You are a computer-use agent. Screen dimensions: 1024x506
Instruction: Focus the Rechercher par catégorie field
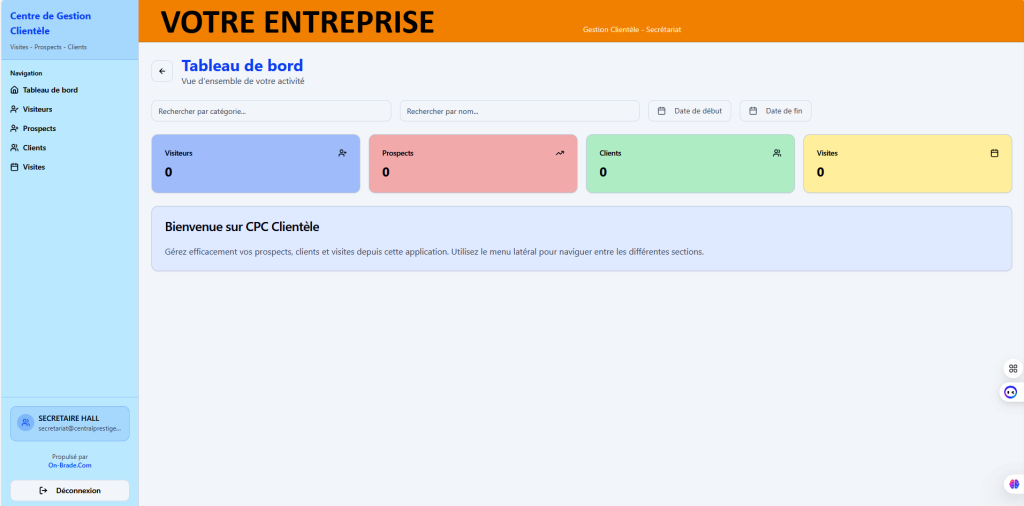coord(271,111)
